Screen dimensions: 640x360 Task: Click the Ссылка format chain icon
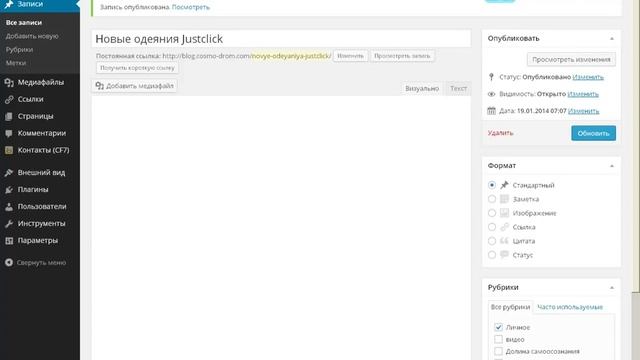pos(504,227)
